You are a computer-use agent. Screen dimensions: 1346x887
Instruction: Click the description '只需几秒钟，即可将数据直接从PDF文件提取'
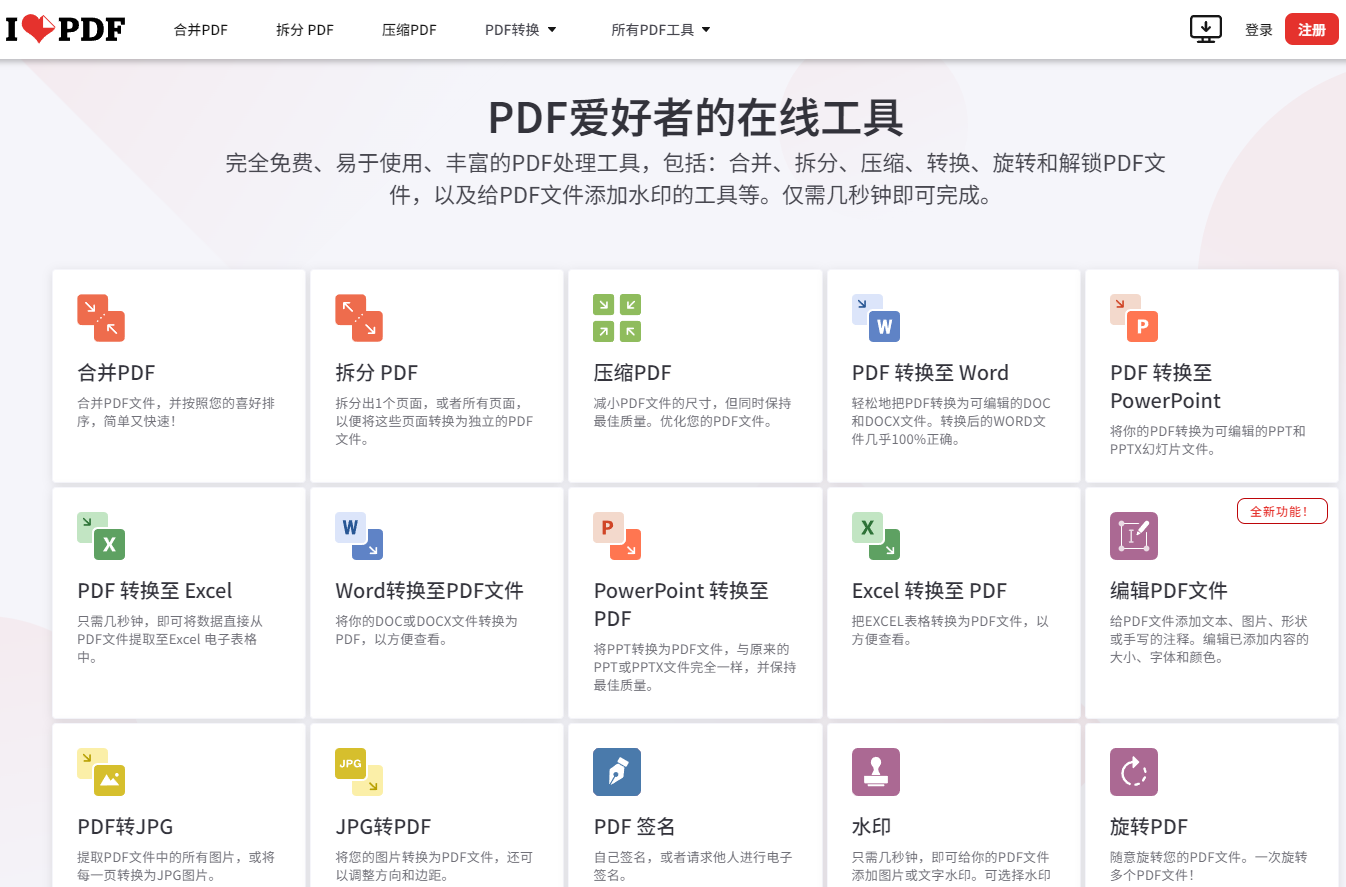tap(170, 639)
